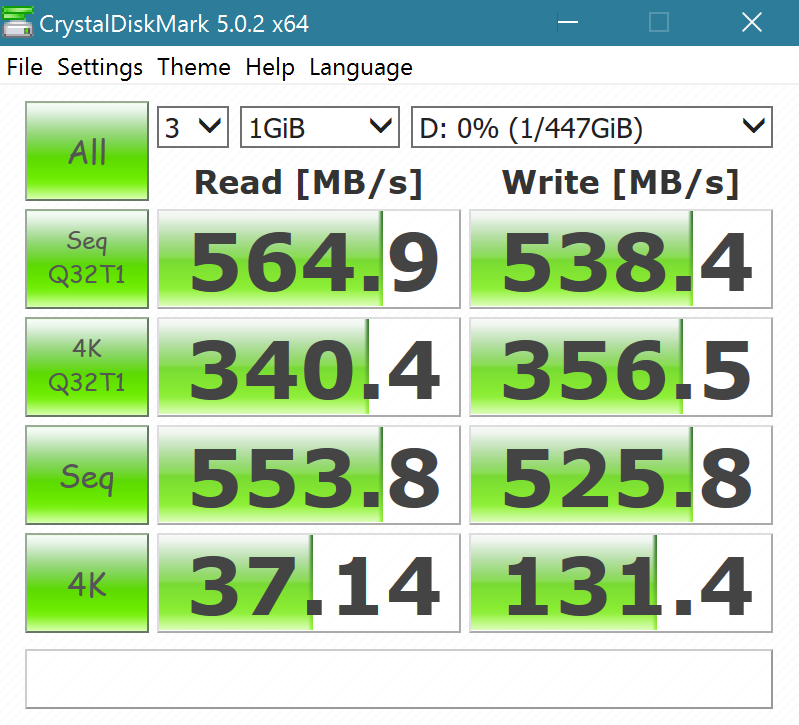Viewport: 799px width, 725px height.
Task: Select the 525.8 Seq write result
Action: click(621, 475)
